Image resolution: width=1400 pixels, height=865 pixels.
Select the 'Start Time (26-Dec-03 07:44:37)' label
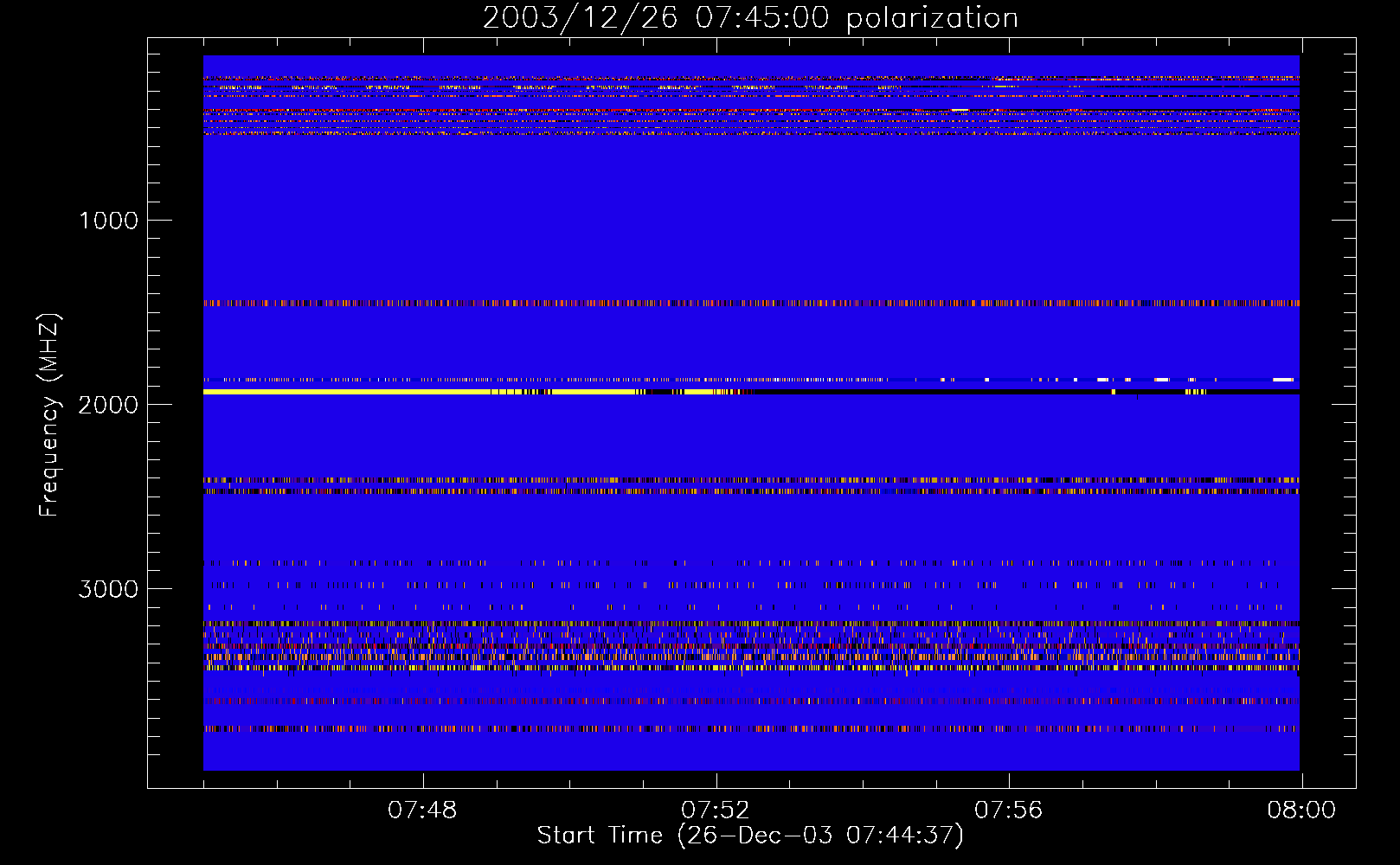pos(750,836)
